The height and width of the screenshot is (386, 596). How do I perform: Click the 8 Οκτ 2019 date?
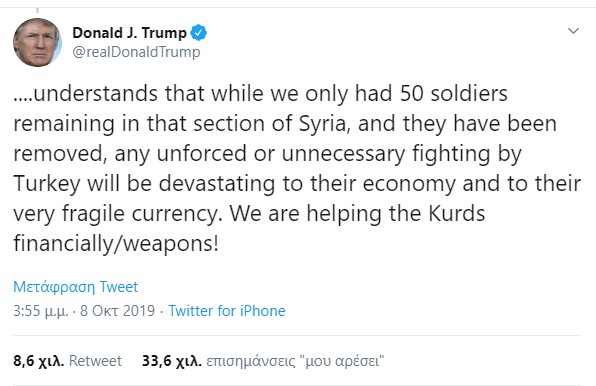pos(117,311)
